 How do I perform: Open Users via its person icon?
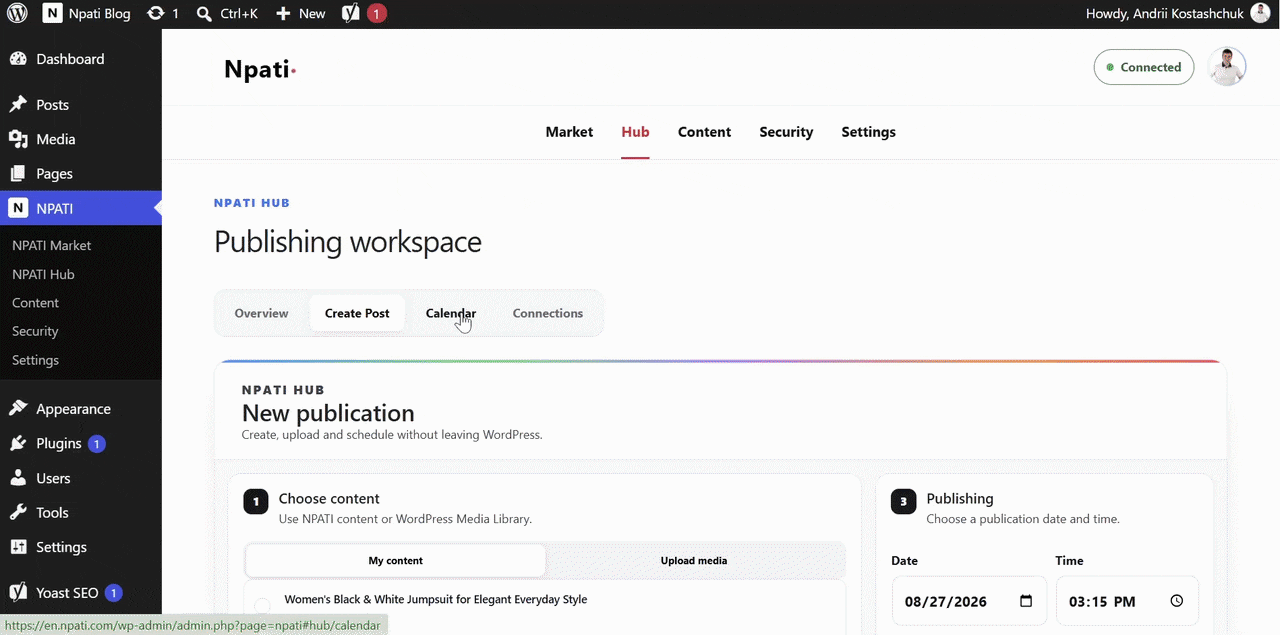(18, 478)
